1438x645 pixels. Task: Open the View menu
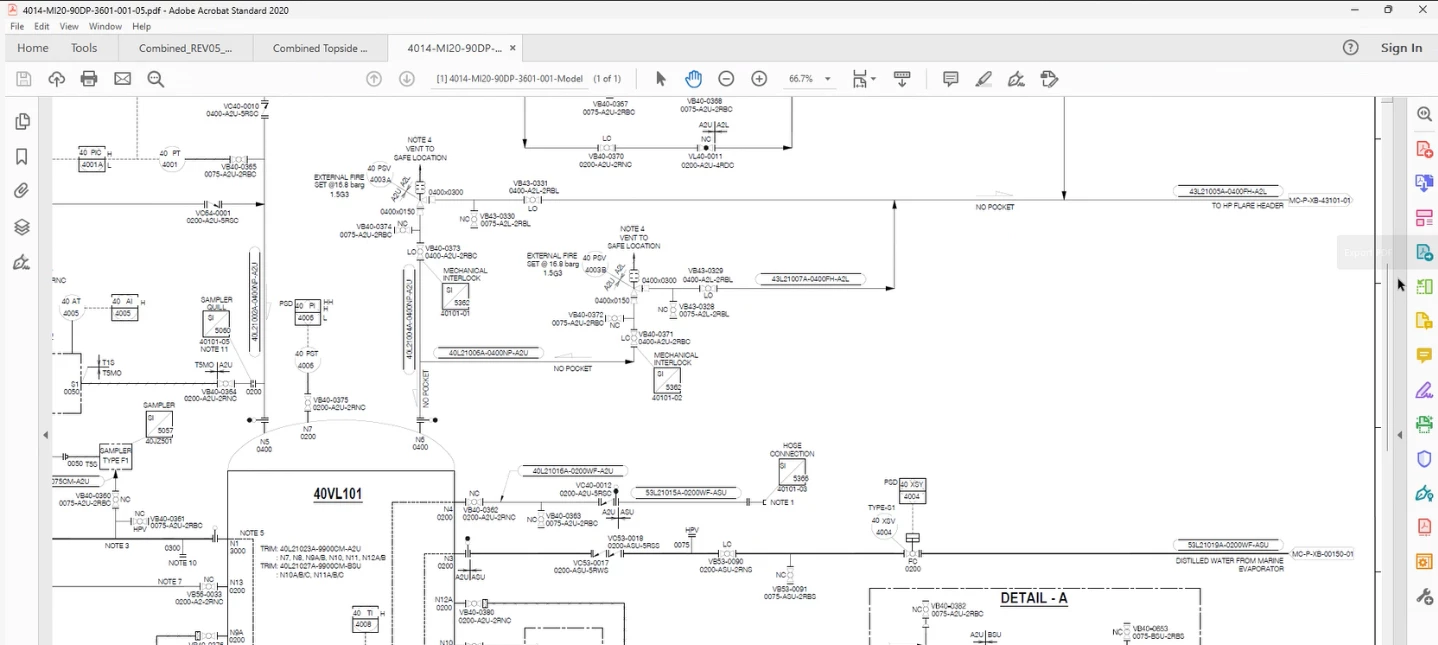[x=69, y=26]
